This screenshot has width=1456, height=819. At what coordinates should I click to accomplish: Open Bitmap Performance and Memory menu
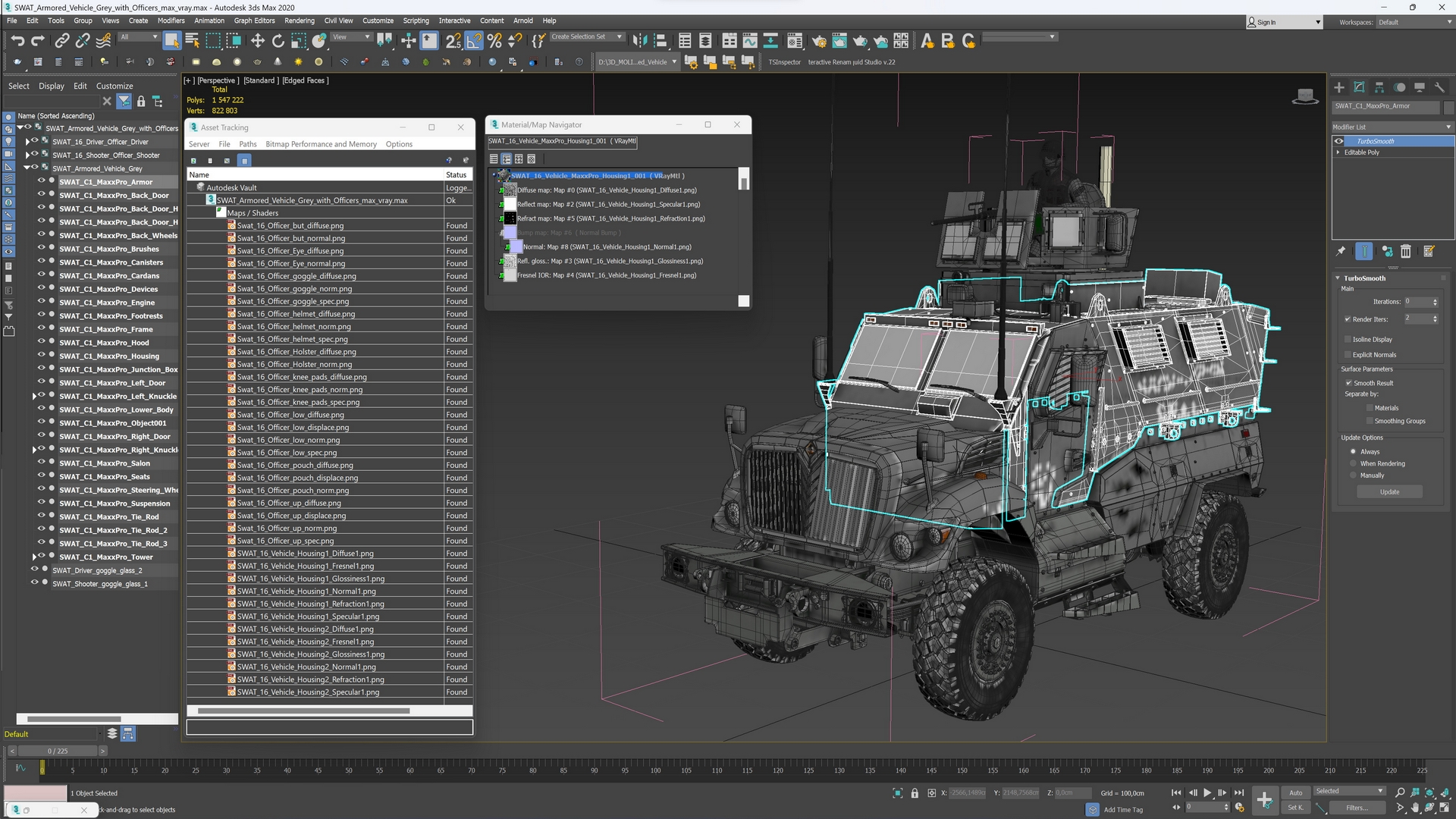point(321,144)
